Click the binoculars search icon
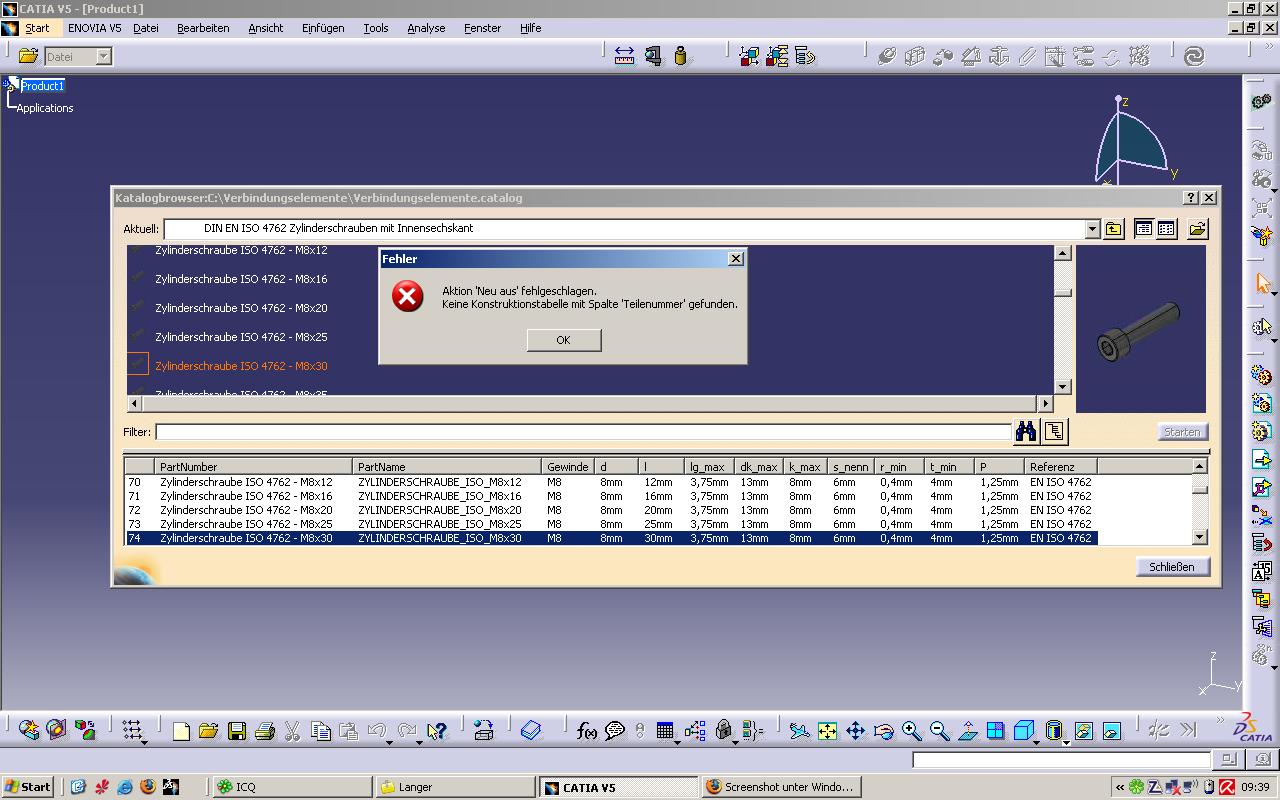Image resolution: width=1280 pixels, height=800 pixels. tap(1026, 431)
